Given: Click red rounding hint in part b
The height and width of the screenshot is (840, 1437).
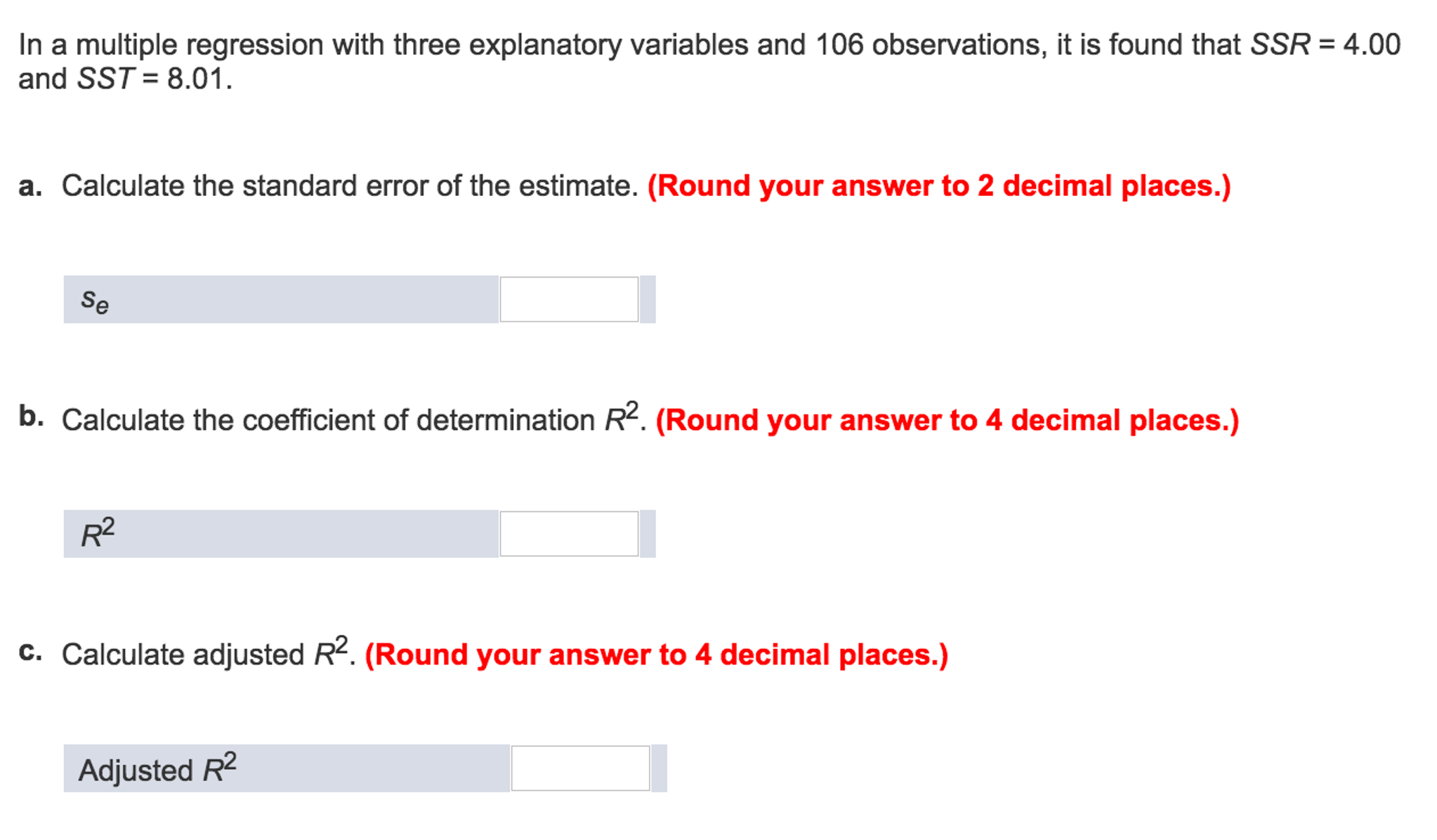Looking at the screenshot, I should point(947,421).
